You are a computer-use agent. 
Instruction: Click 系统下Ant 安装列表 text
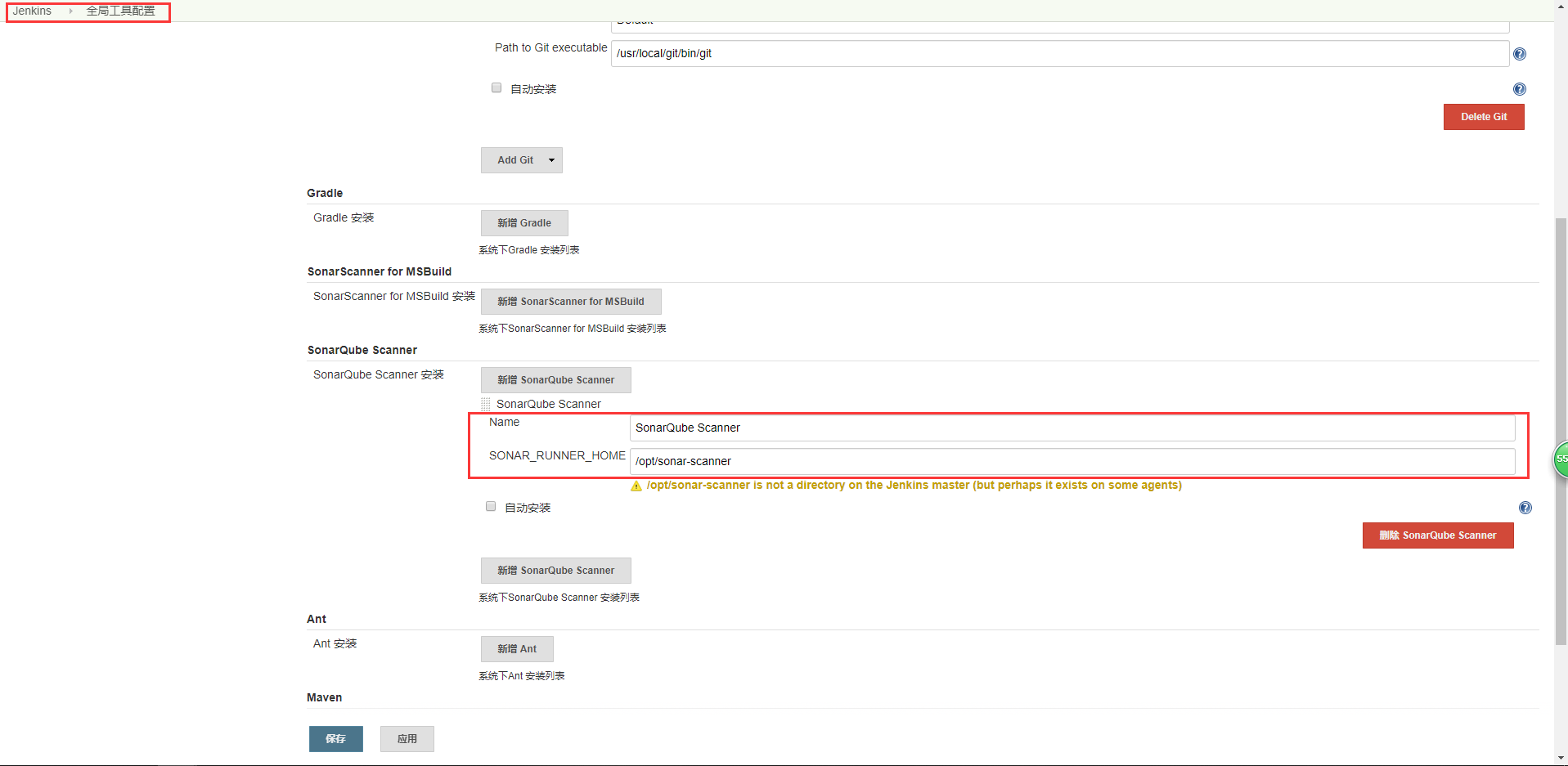[x=522, y=676]
